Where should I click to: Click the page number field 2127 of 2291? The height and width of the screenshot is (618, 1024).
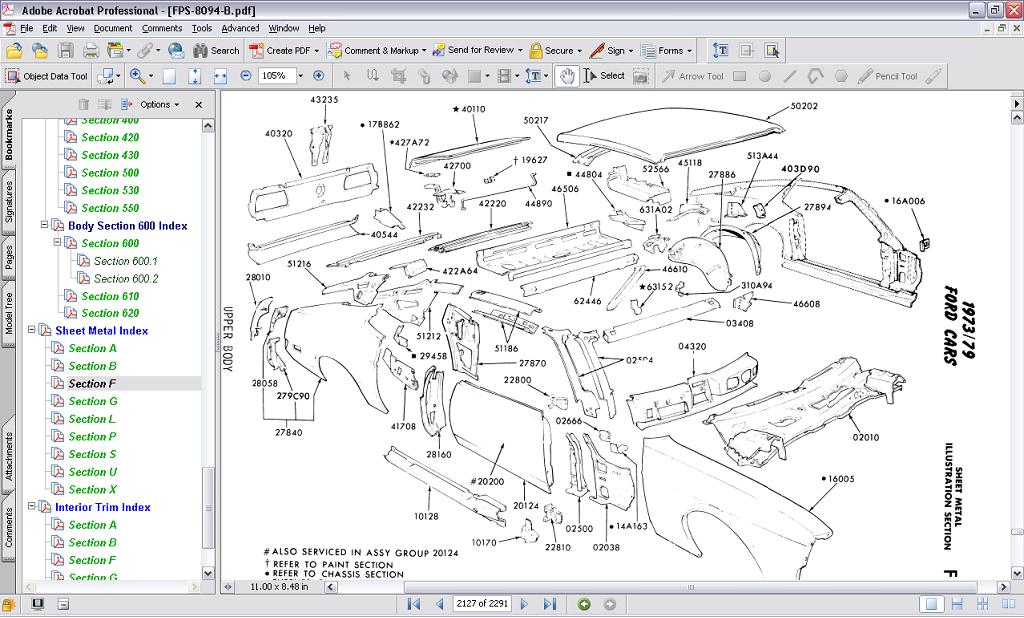482,604
